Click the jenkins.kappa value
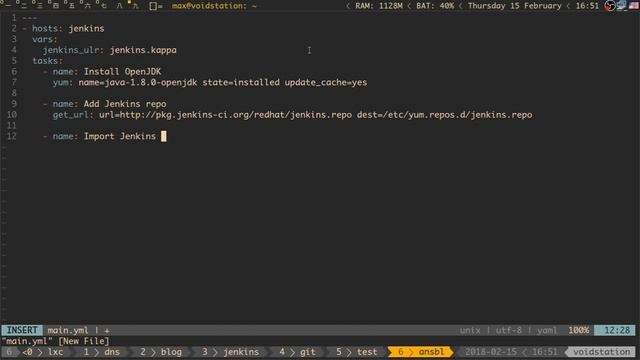 [143, 50]
